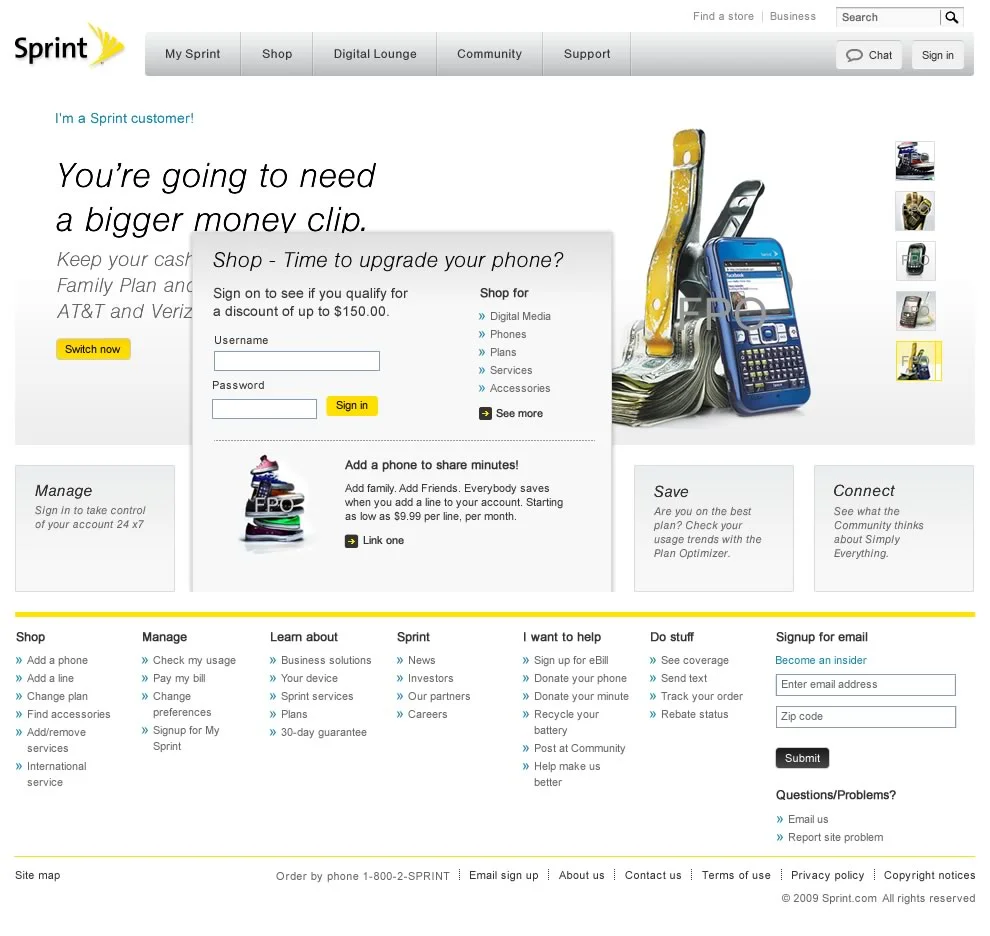Screen dimensions: 990x936
Task: Switch to the Digital Lounge tab
Action: (x=374, y=54)
